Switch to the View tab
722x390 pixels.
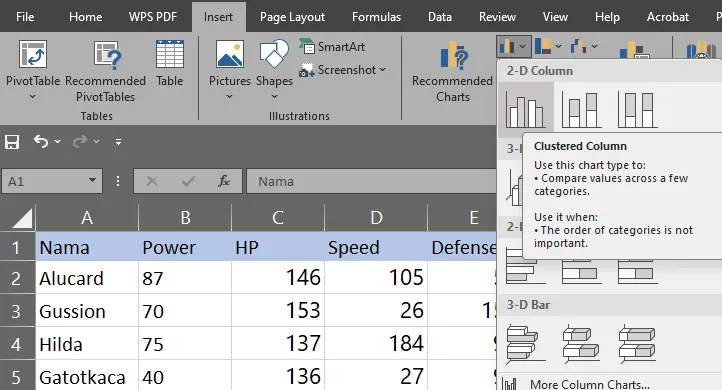pos(555,17)
